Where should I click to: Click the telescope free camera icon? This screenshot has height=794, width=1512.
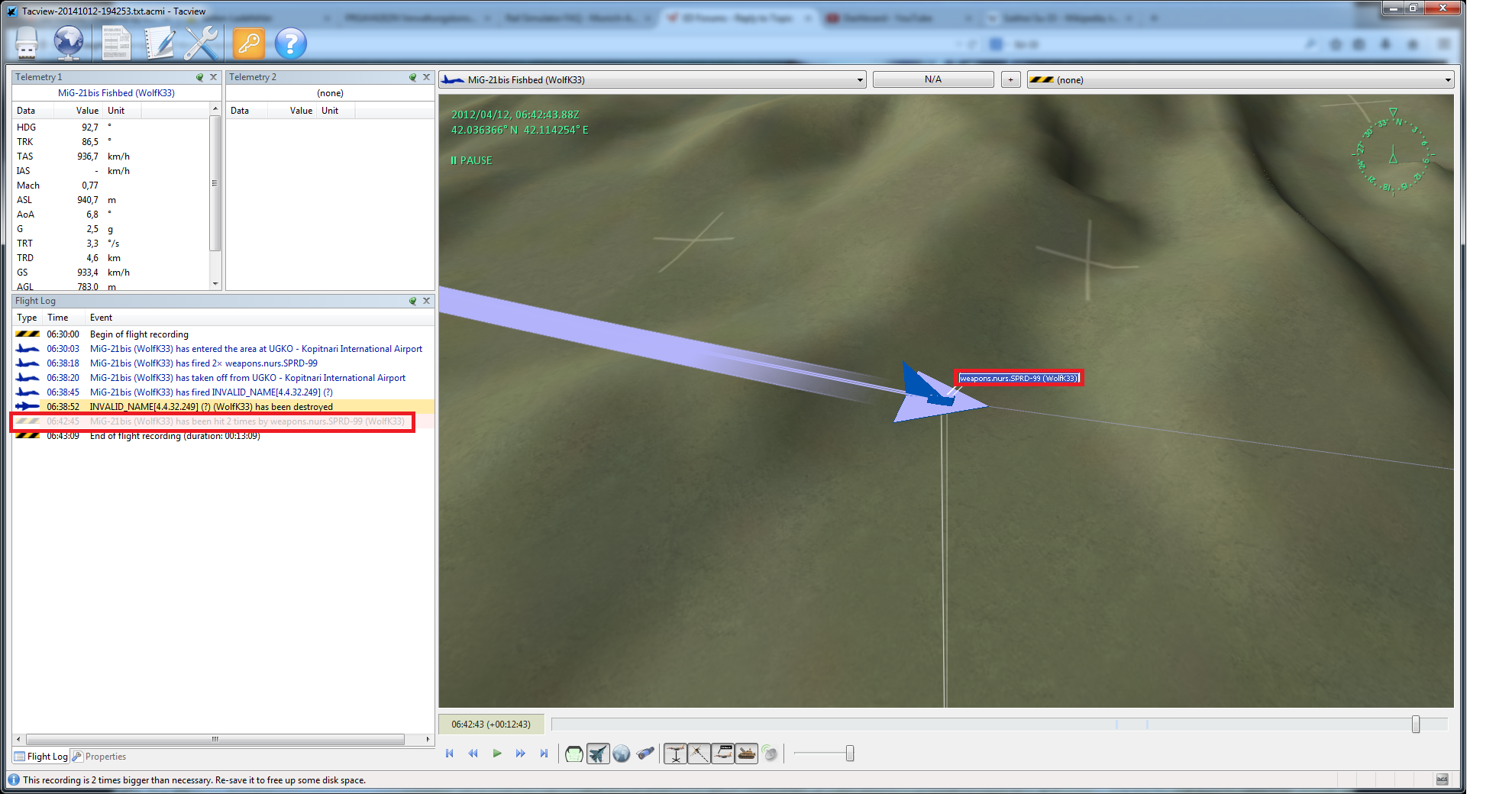645,754
